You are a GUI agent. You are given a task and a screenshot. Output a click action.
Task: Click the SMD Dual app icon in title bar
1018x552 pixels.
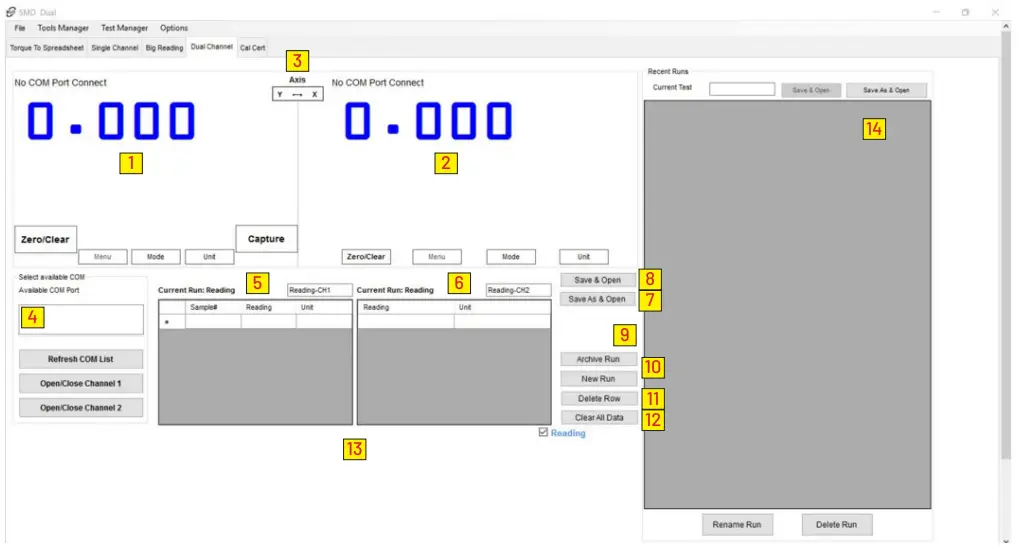pyautogui.click(x=10, y=12)
